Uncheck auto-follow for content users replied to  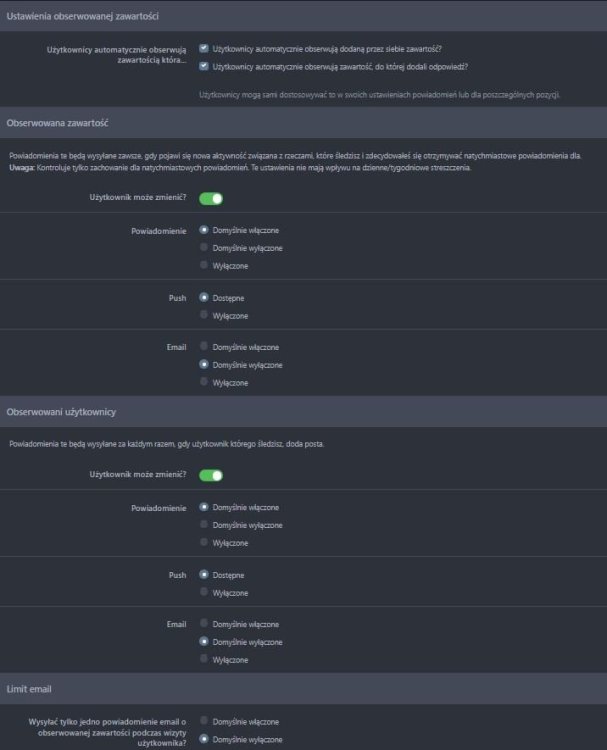[x=204, y=67]
